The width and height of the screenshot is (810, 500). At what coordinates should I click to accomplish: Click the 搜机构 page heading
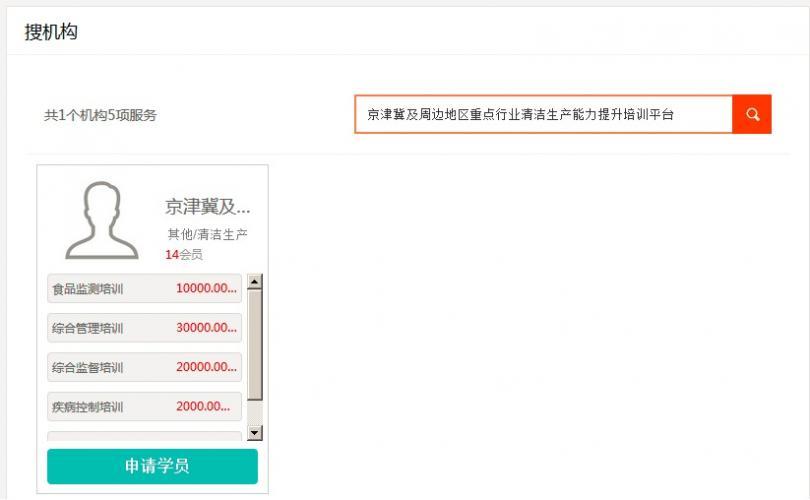click(51, 32)
